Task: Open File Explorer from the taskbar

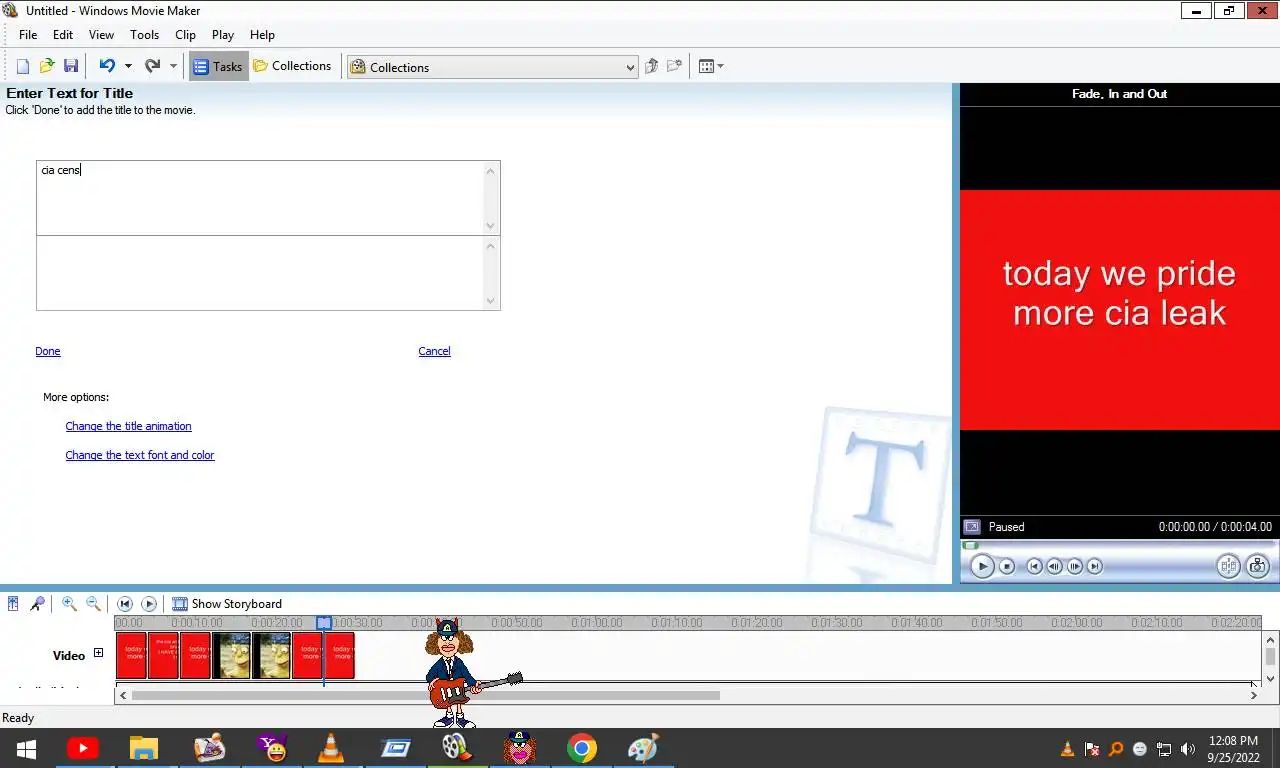Action: tap(144, 748)
